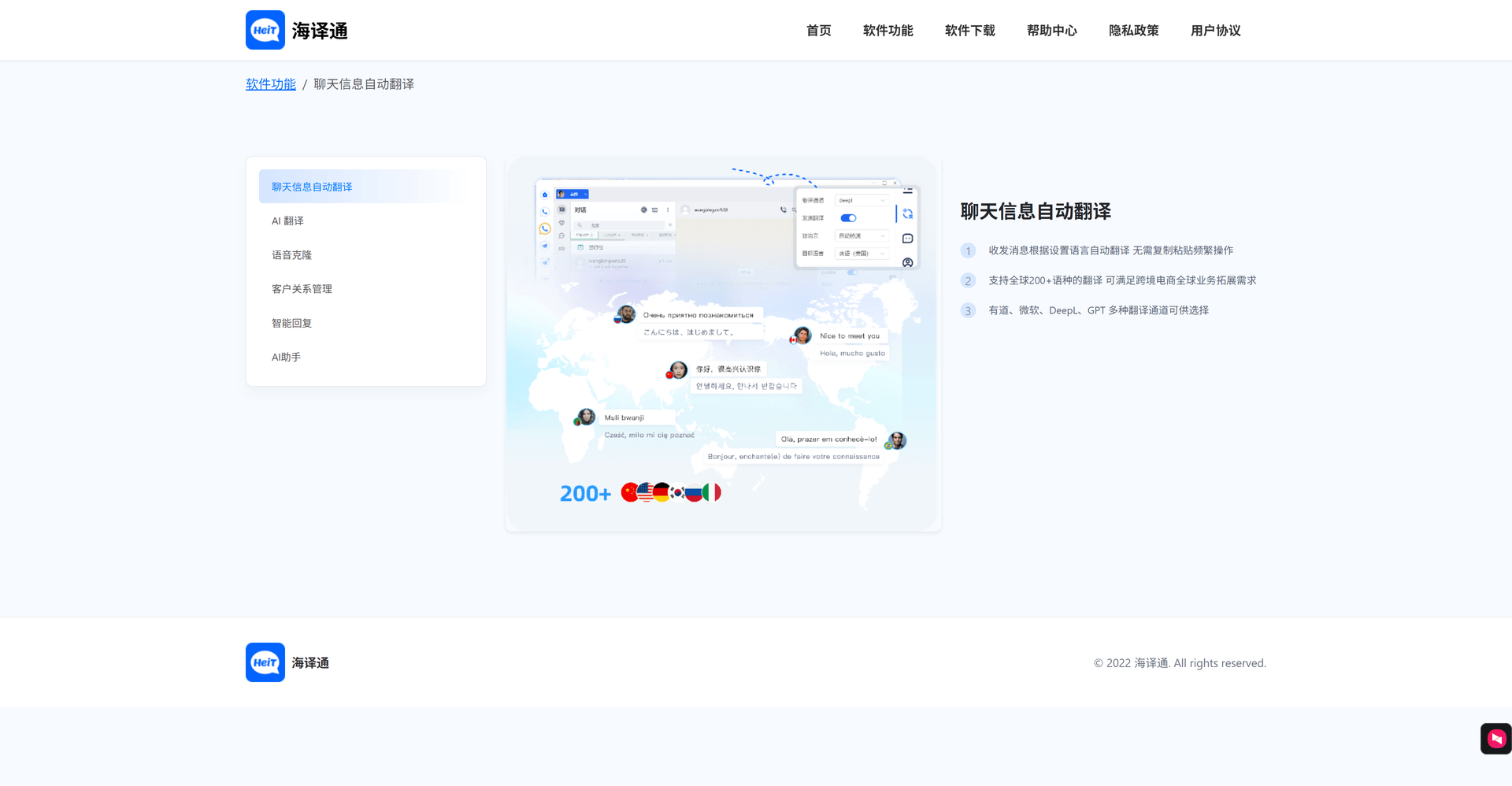Click the 海译通 brand name in the header

click(320, 31)
